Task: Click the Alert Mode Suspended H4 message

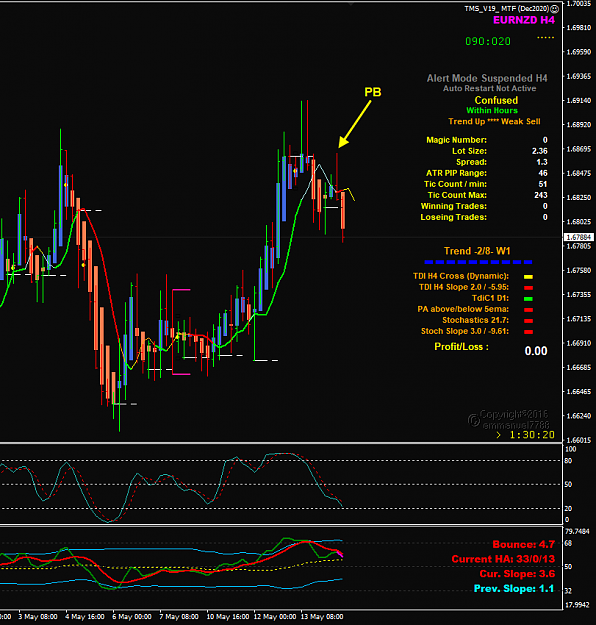Action: [x=487, y=78]
